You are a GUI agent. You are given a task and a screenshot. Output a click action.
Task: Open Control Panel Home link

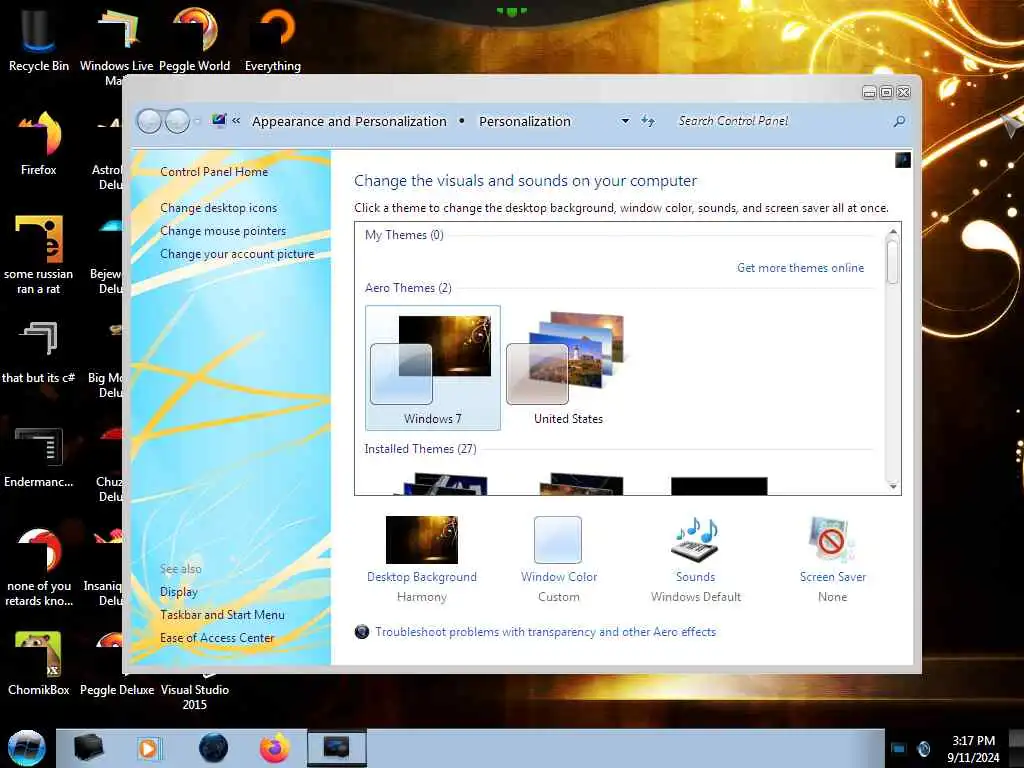tap(214, 172)
